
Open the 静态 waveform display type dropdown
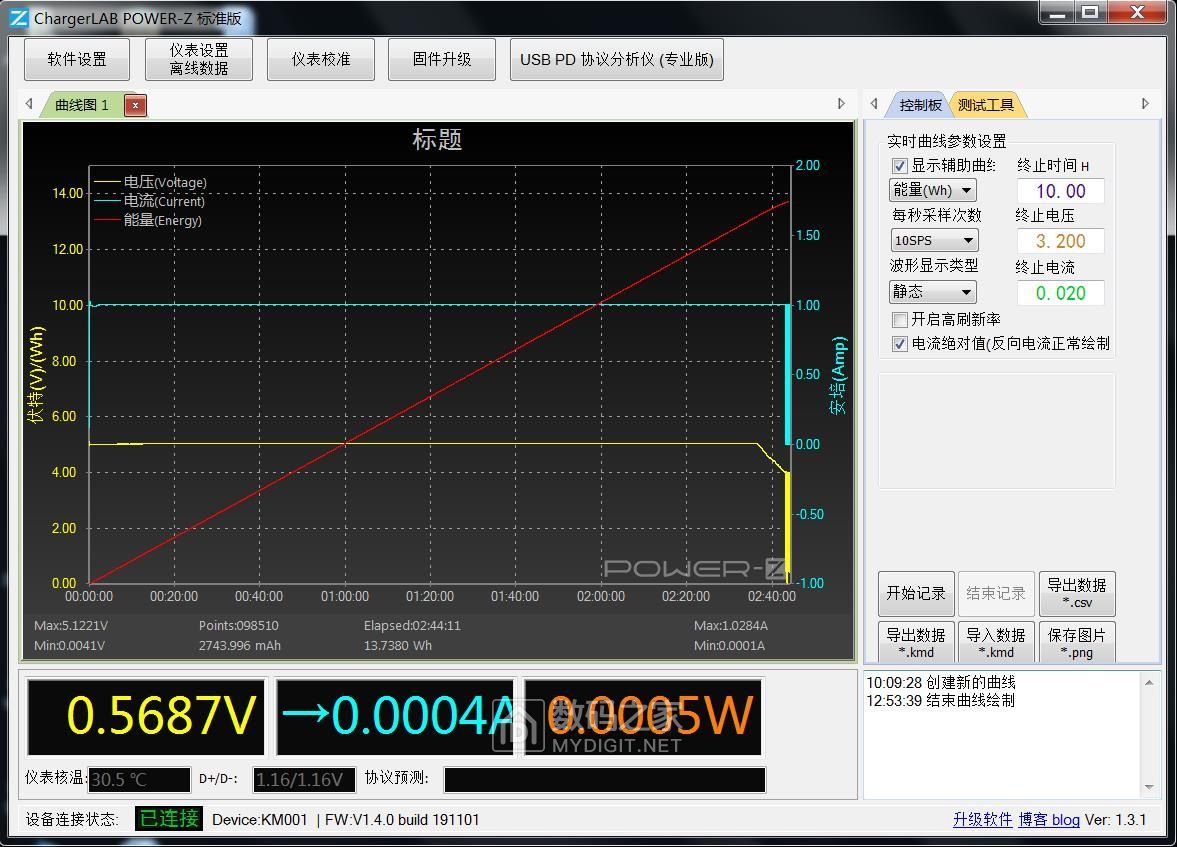pyautogui.click(x=931, y=291)
